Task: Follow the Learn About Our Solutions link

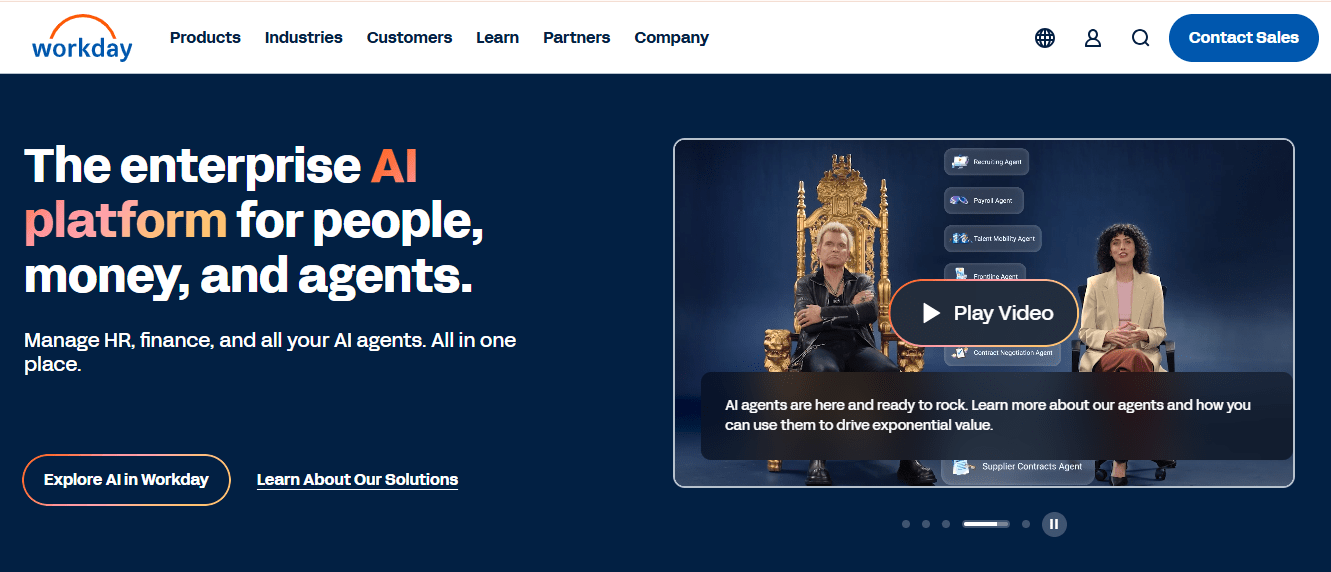Action: (357, 480)
